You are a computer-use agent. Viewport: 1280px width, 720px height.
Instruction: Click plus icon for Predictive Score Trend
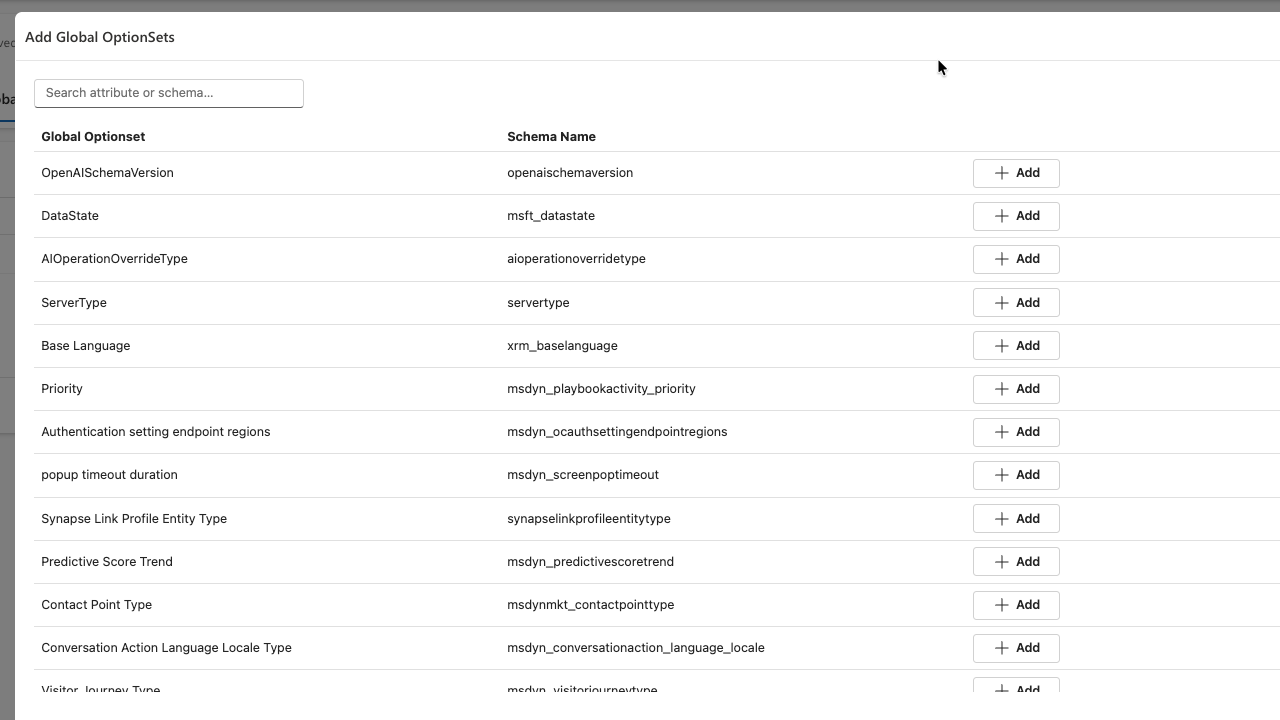pyautogui.click(x=1001, y=562)
